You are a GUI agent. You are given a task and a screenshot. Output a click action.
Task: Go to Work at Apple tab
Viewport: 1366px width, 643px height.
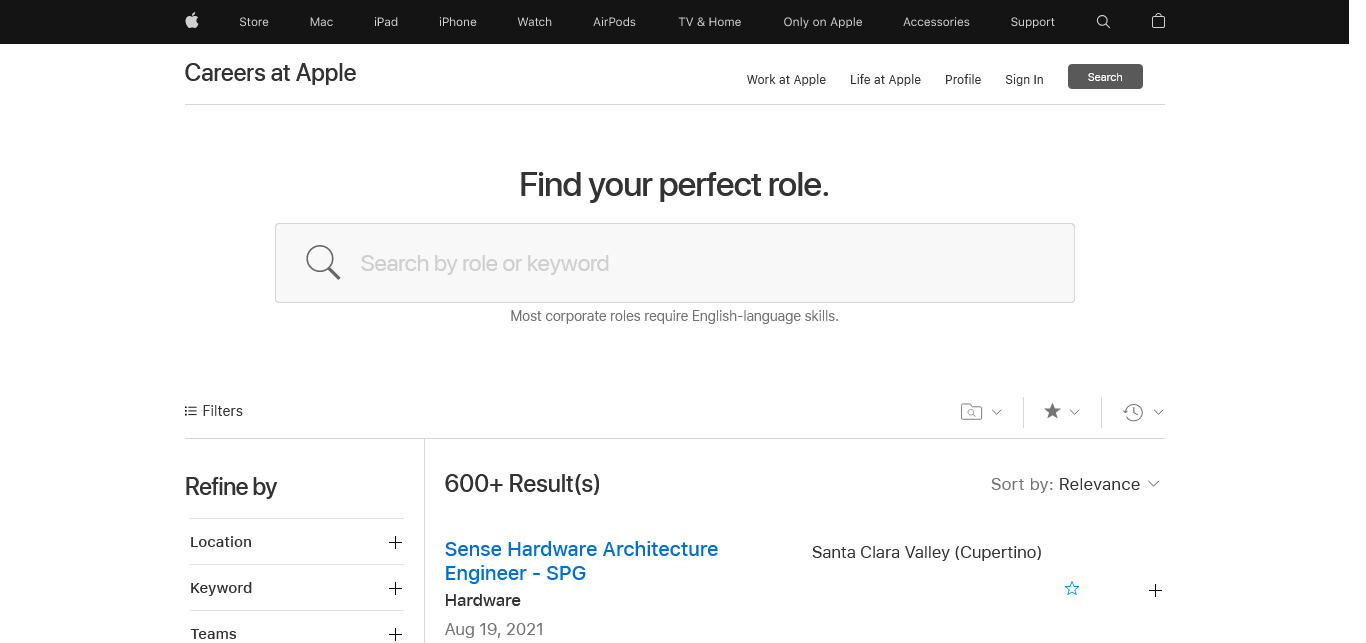(786, 79)
